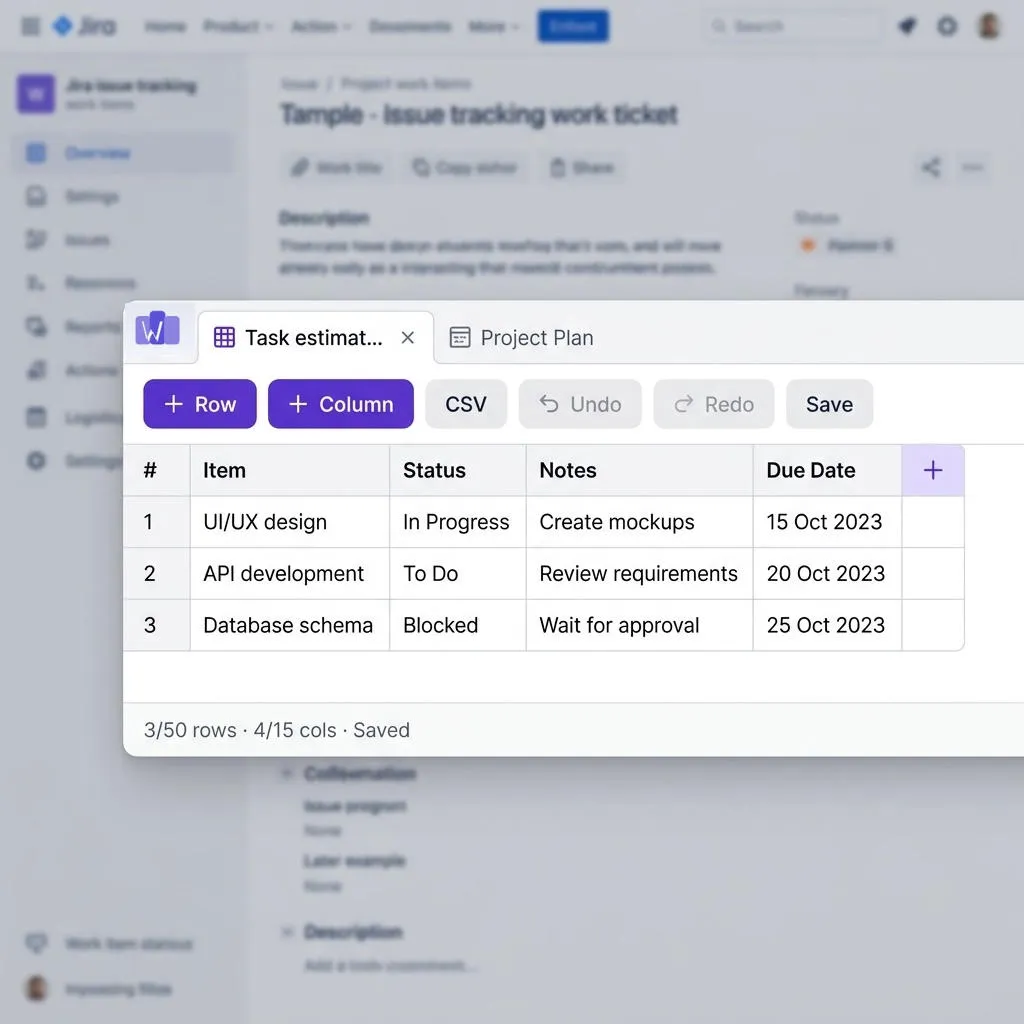Select the 15 Oct 2023 due date cell
Viewport: 1024px width, 1024px height.
[827, 522]
